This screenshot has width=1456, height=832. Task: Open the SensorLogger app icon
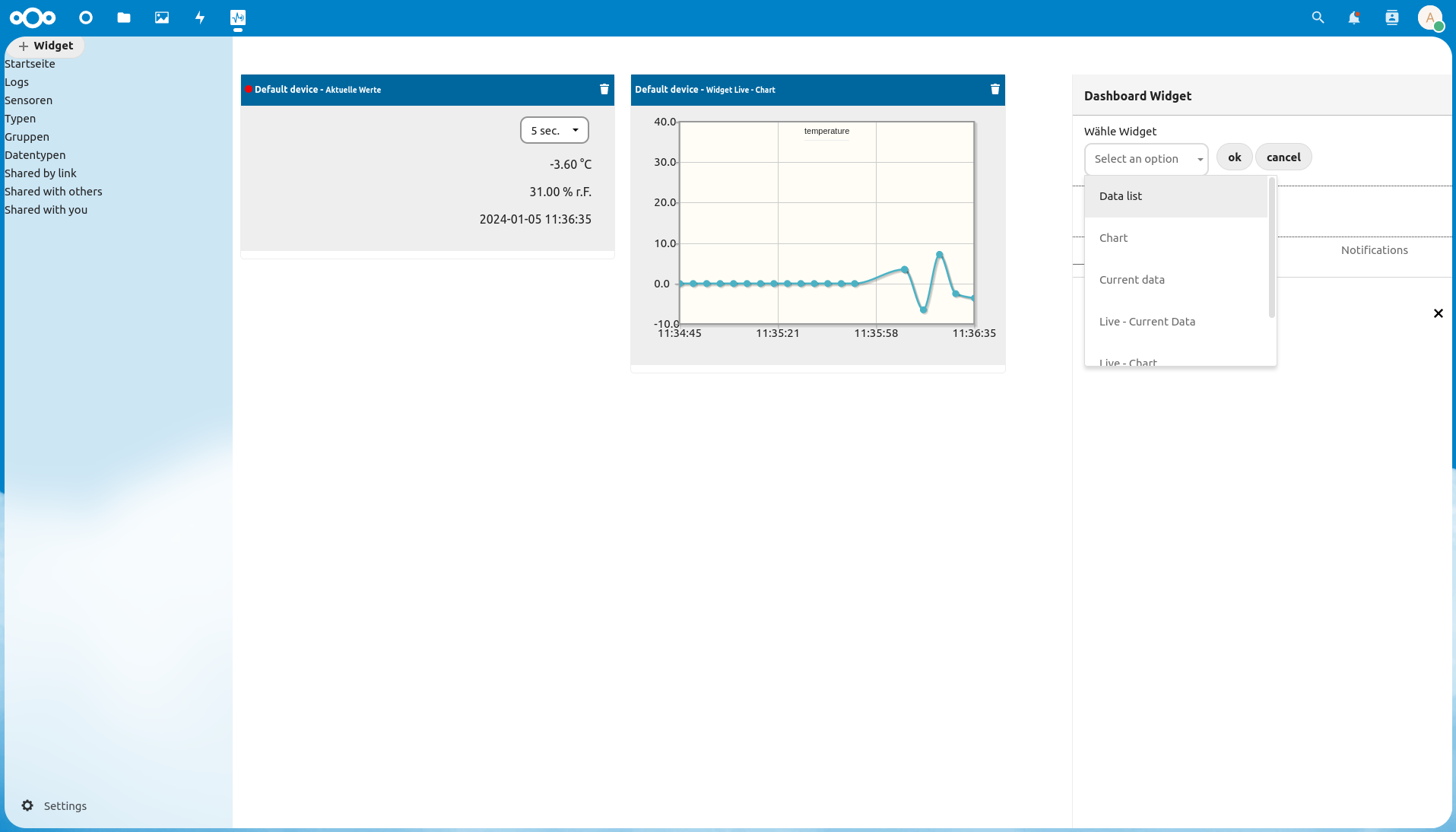[238, 17]
